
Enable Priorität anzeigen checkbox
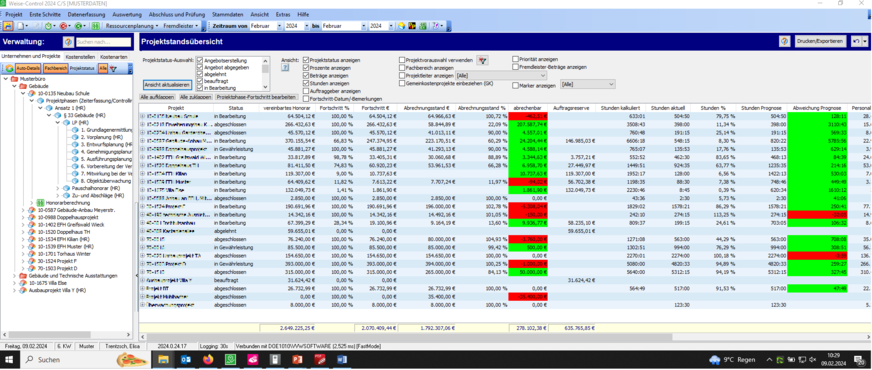point(515,59)
